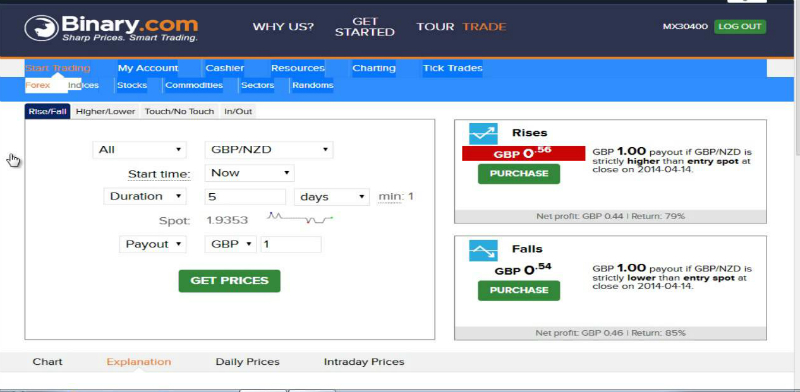Screen dimensions: 800x392
Task: Click the Start time label
Action: [x=159, y=175]
